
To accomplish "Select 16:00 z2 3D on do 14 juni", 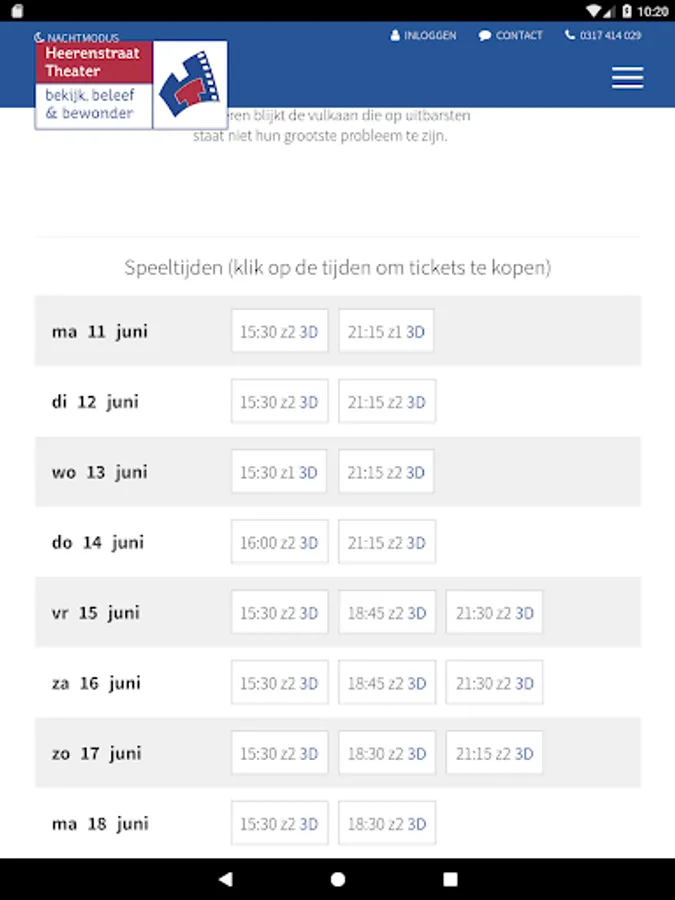I will tap(280, 542).
